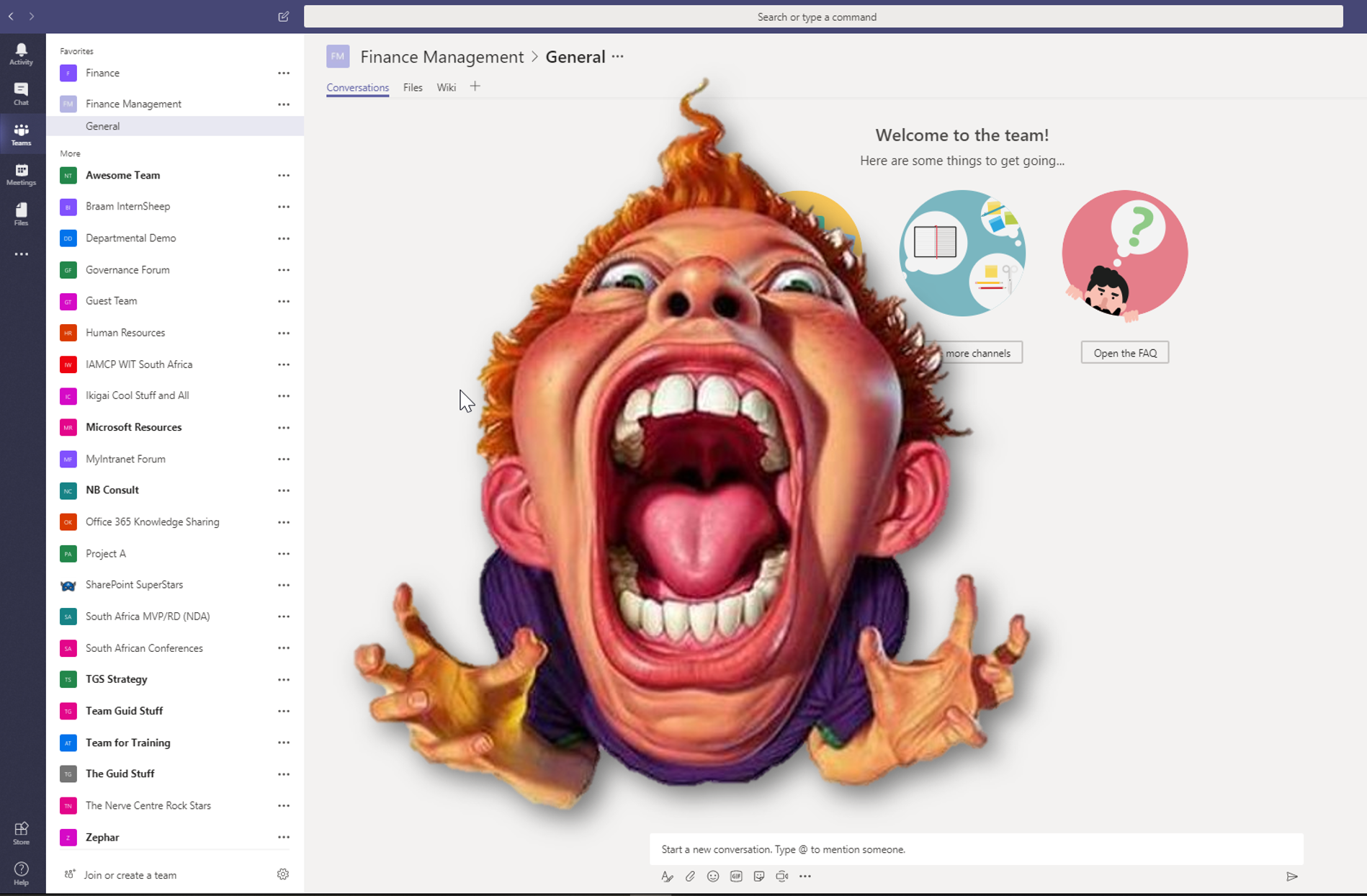Open teams settings gear icon
This screenshot has height=896, width=1367.
point(283,874)
